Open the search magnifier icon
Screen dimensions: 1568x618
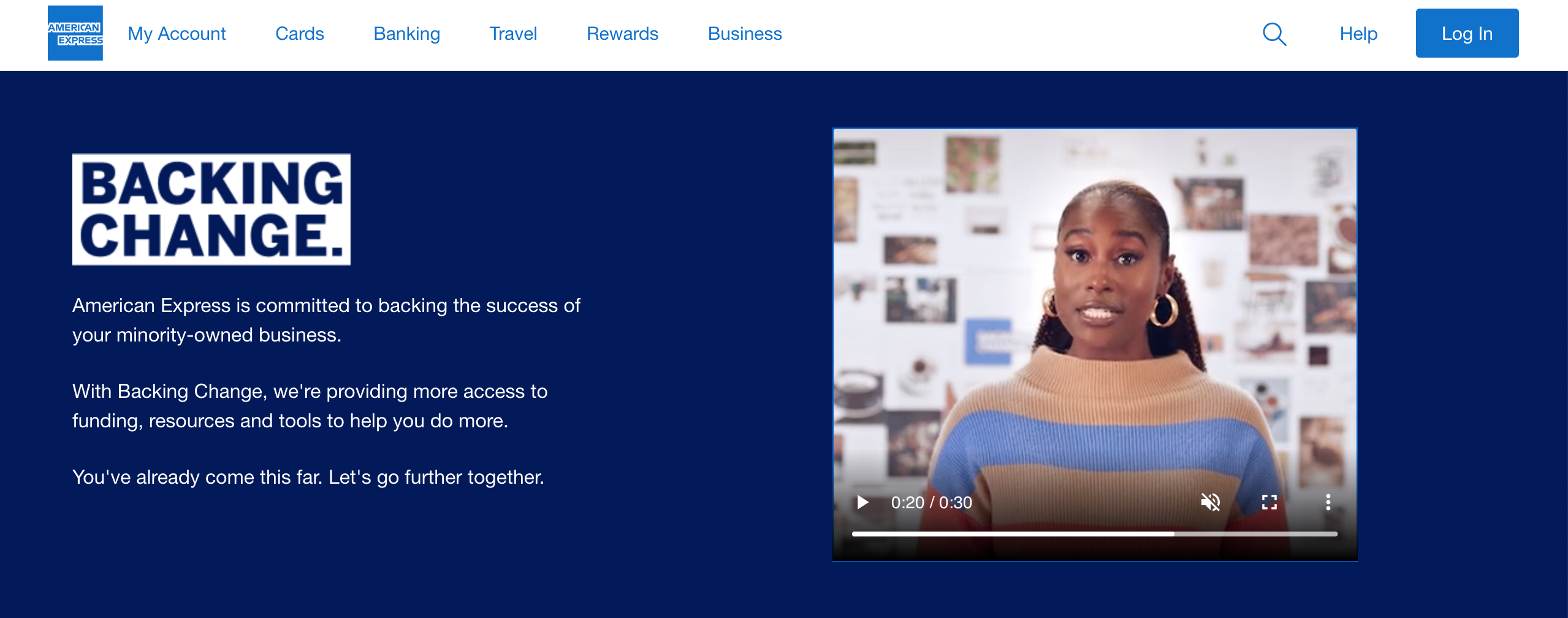point(1274,34)
